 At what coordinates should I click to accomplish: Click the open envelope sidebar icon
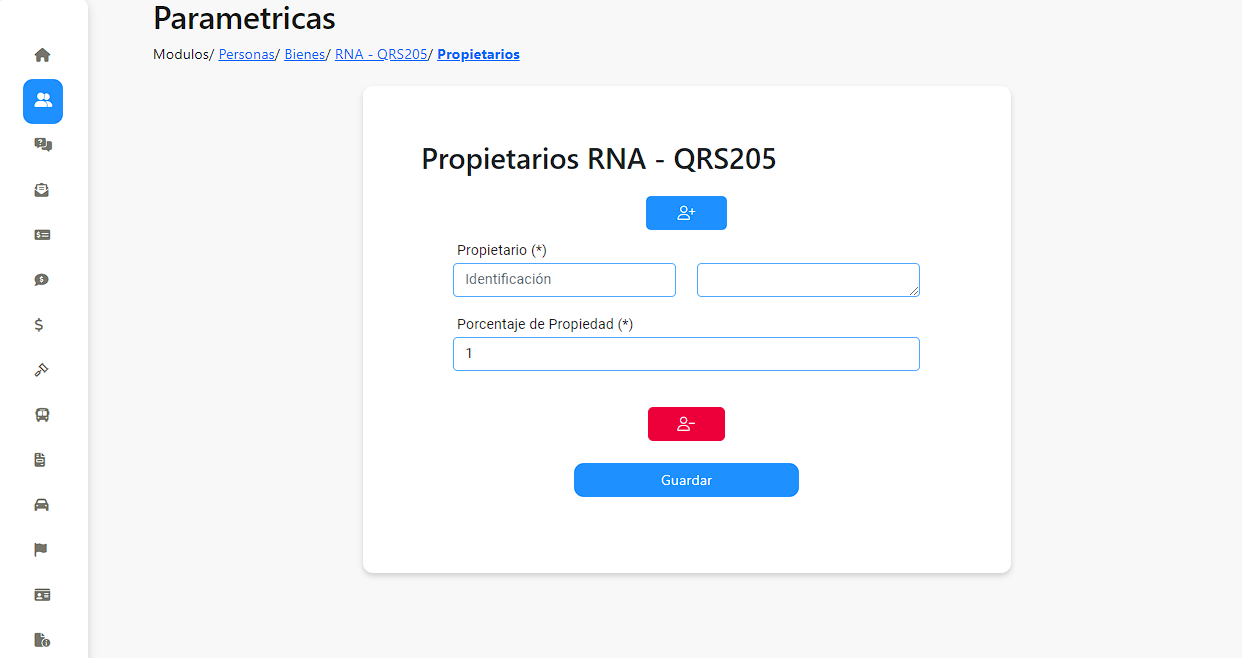coord(42,190)
